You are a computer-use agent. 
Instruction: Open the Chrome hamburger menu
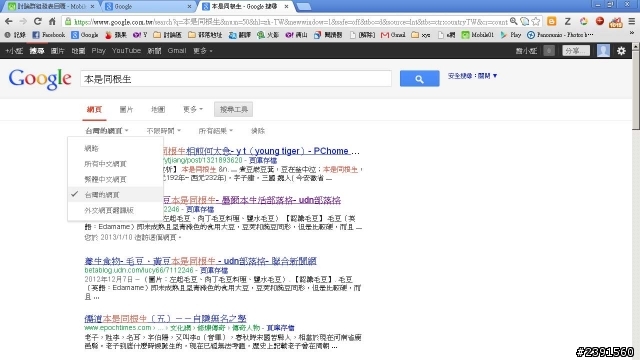(x=631, y=21)
